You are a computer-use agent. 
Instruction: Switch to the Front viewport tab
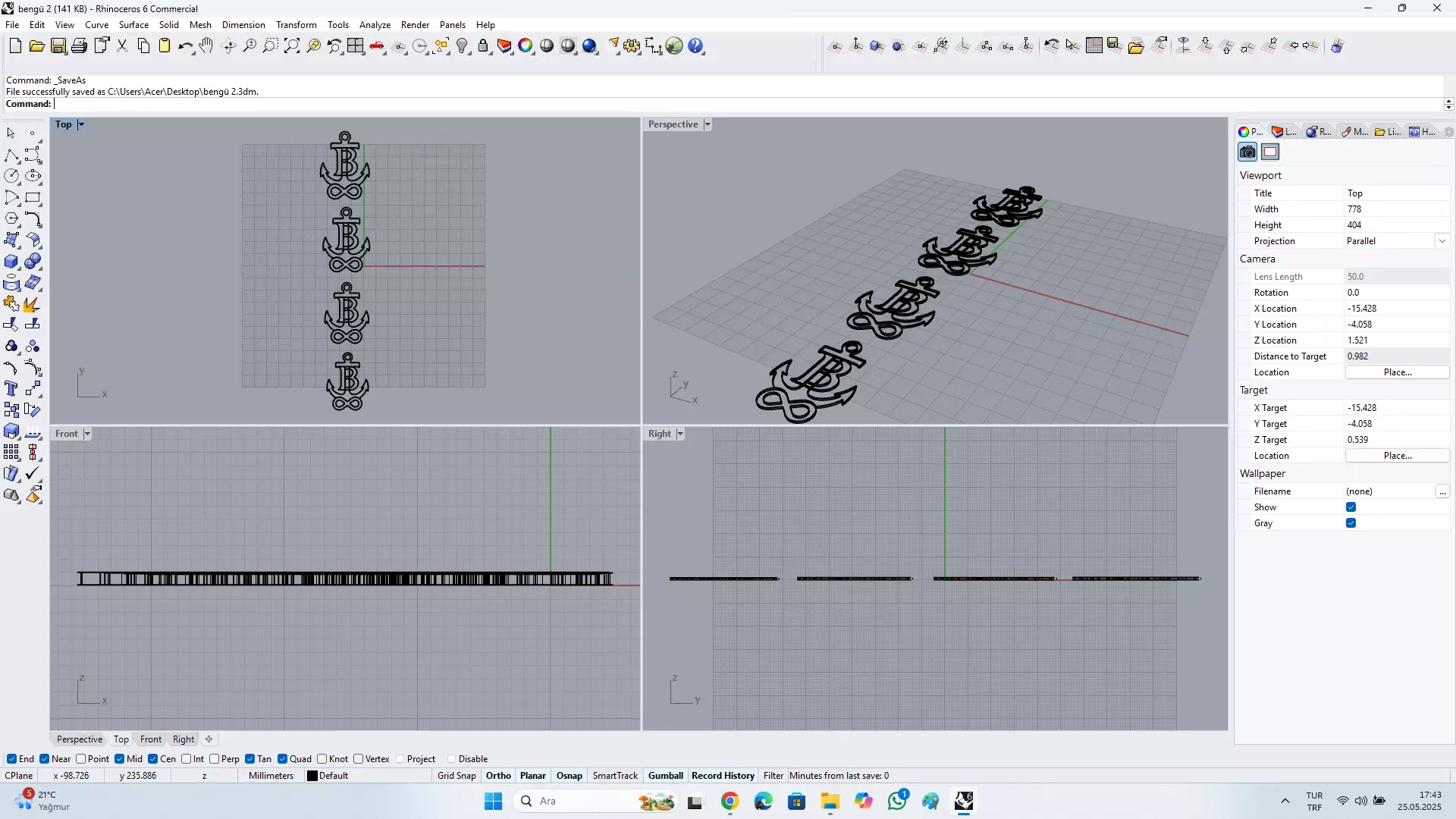tap(150, 739)
